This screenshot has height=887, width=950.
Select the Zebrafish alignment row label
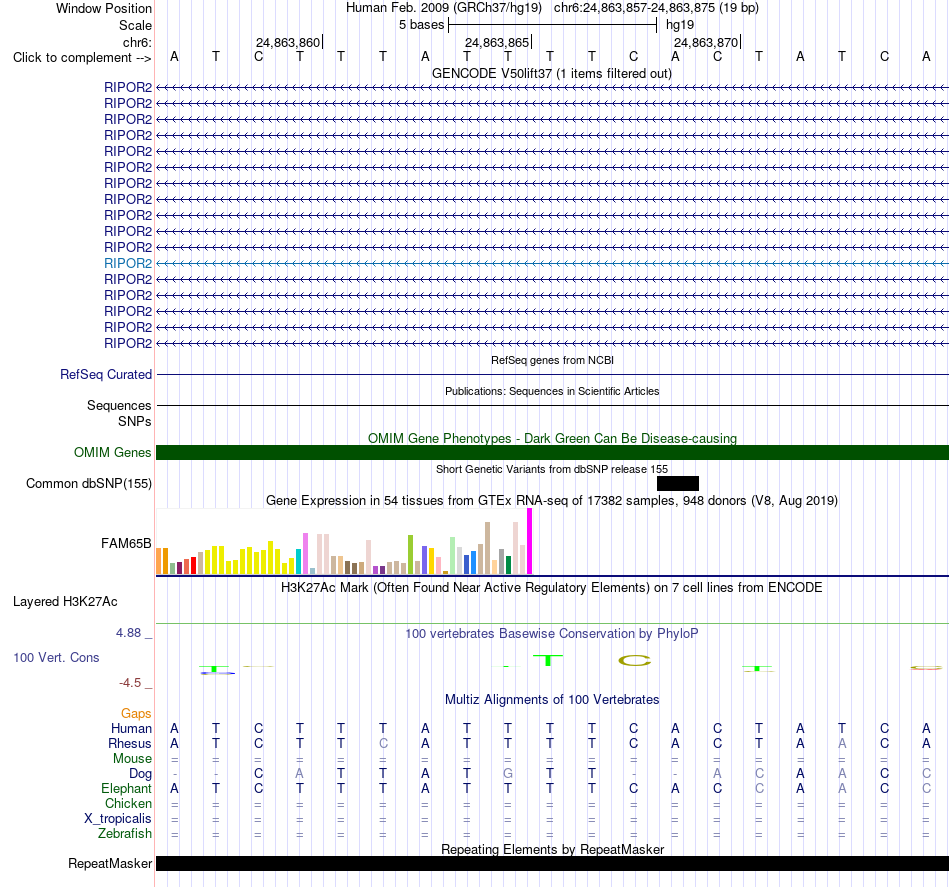tap(125, 834)
